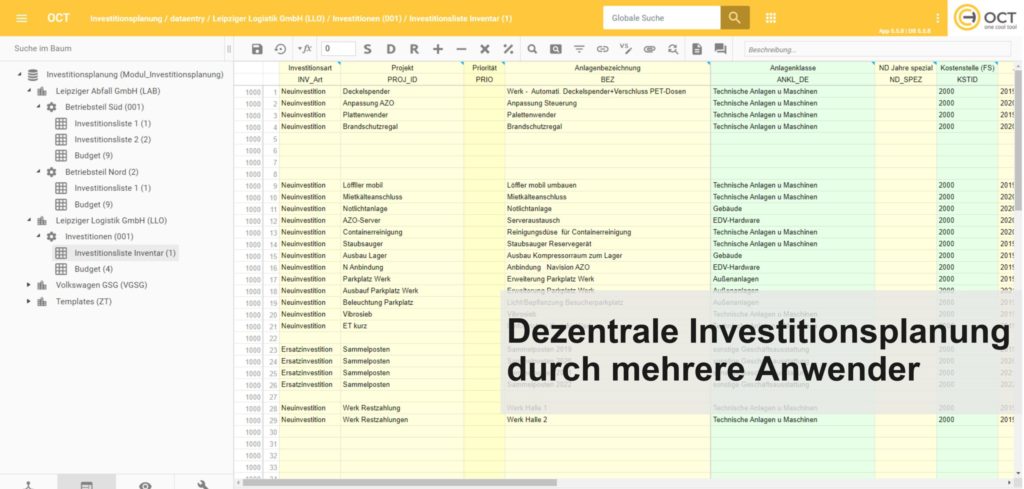The height and width of the screenshot is (489, 1024).
Task: Select 'Ersatzinvestition' cell in row 23
Action: (x=310, y=349)
